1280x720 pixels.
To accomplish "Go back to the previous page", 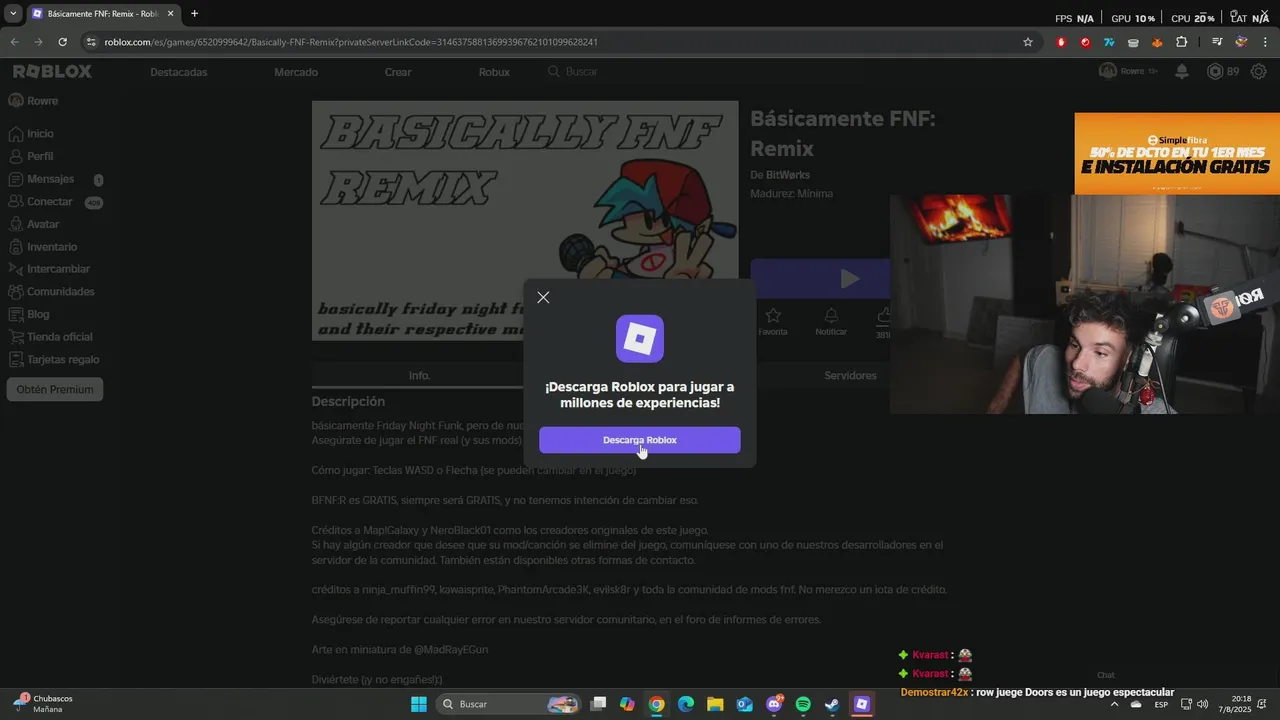I will pyautogui.click(x=14, y=42).
